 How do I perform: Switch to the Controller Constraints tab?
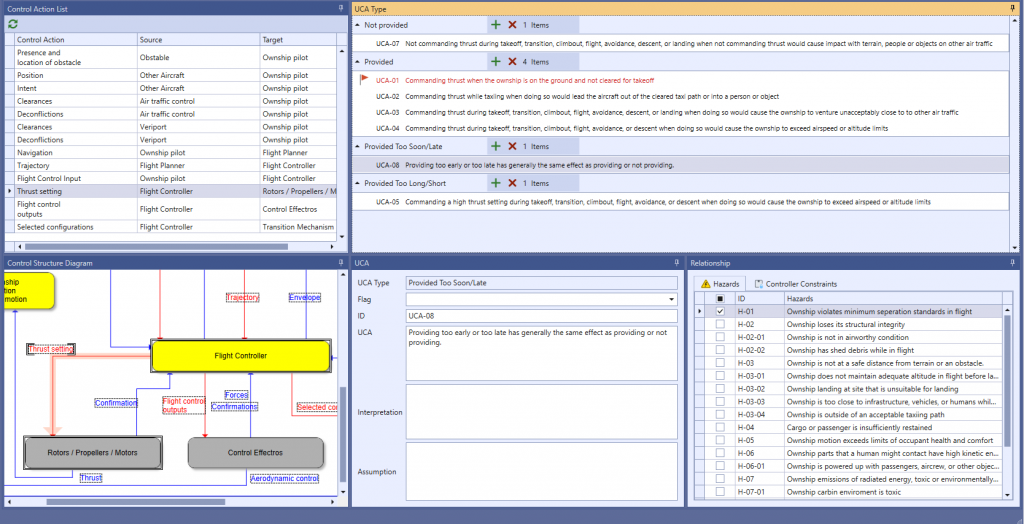pyautogui.click(x=795, y=284)
